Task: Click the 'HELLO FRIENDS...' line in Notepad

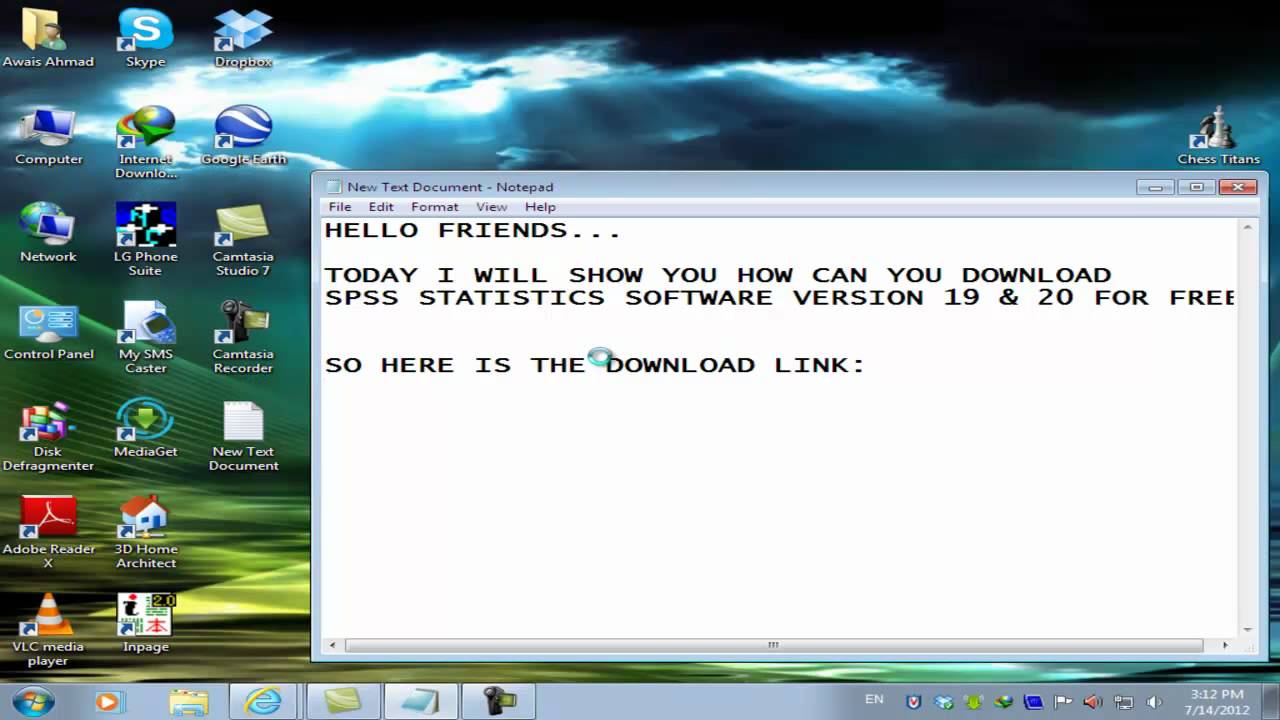Action: click(x=473, y=231)
